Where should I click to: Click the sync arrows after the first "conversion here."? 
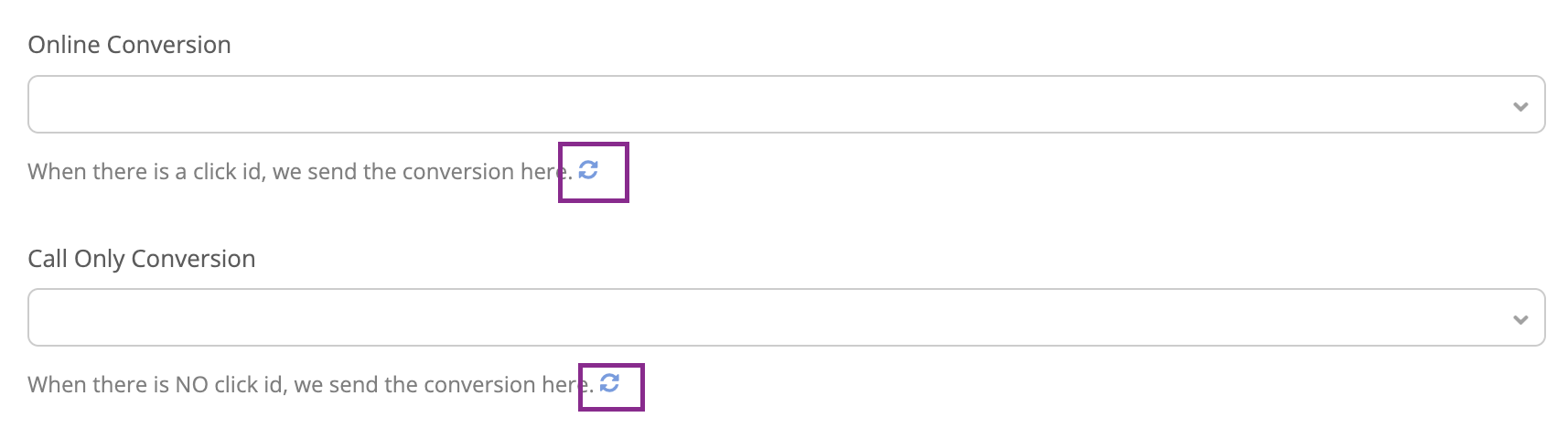[588, 169]
